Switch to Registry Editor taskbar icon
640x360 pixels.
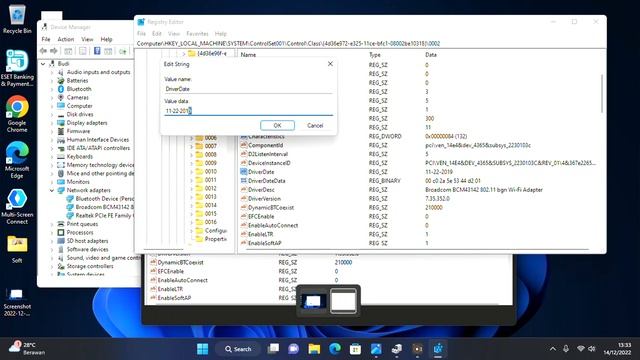tap(438, 349)
